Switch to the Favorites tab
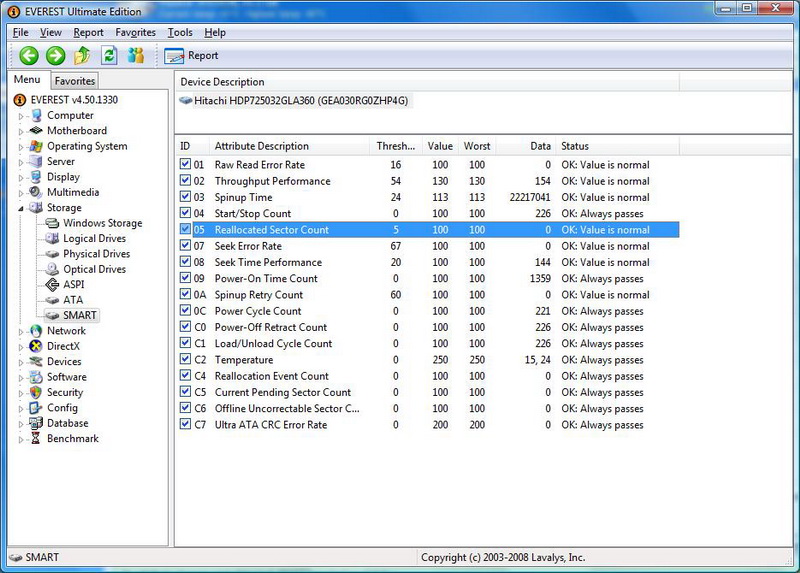 (x=75, y=81)
